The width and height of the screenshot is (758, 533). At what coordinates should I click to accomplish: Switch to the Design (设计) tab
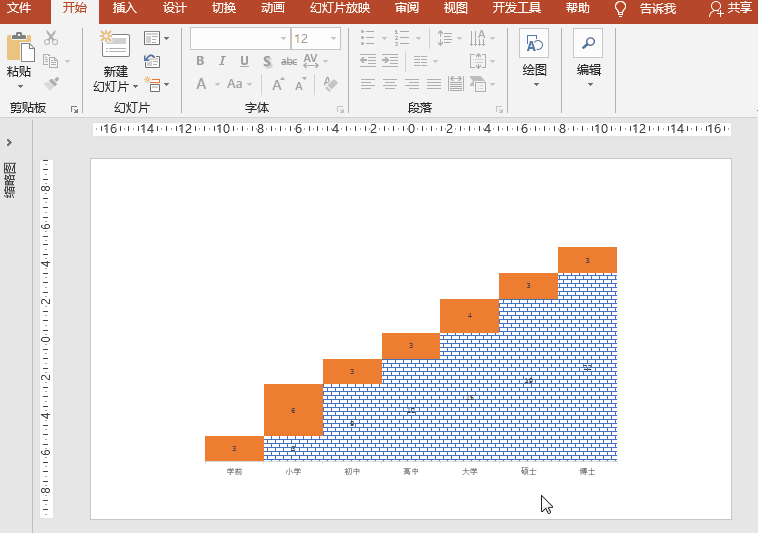click(175, 8)
